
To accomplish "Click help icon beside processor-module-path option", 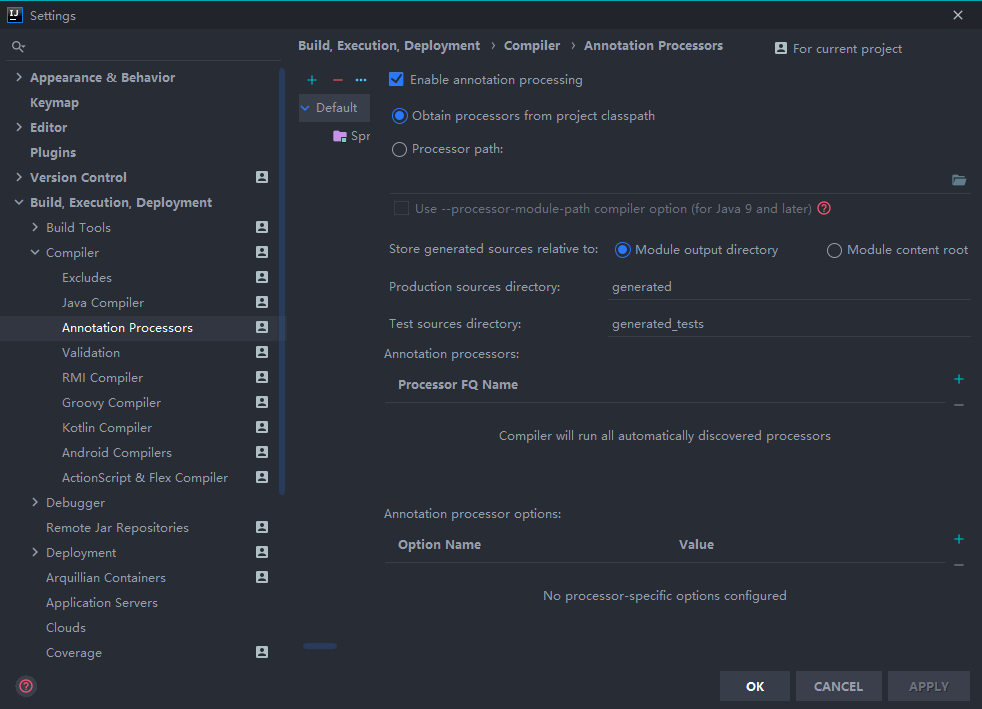I will click(x=824, y=209).
